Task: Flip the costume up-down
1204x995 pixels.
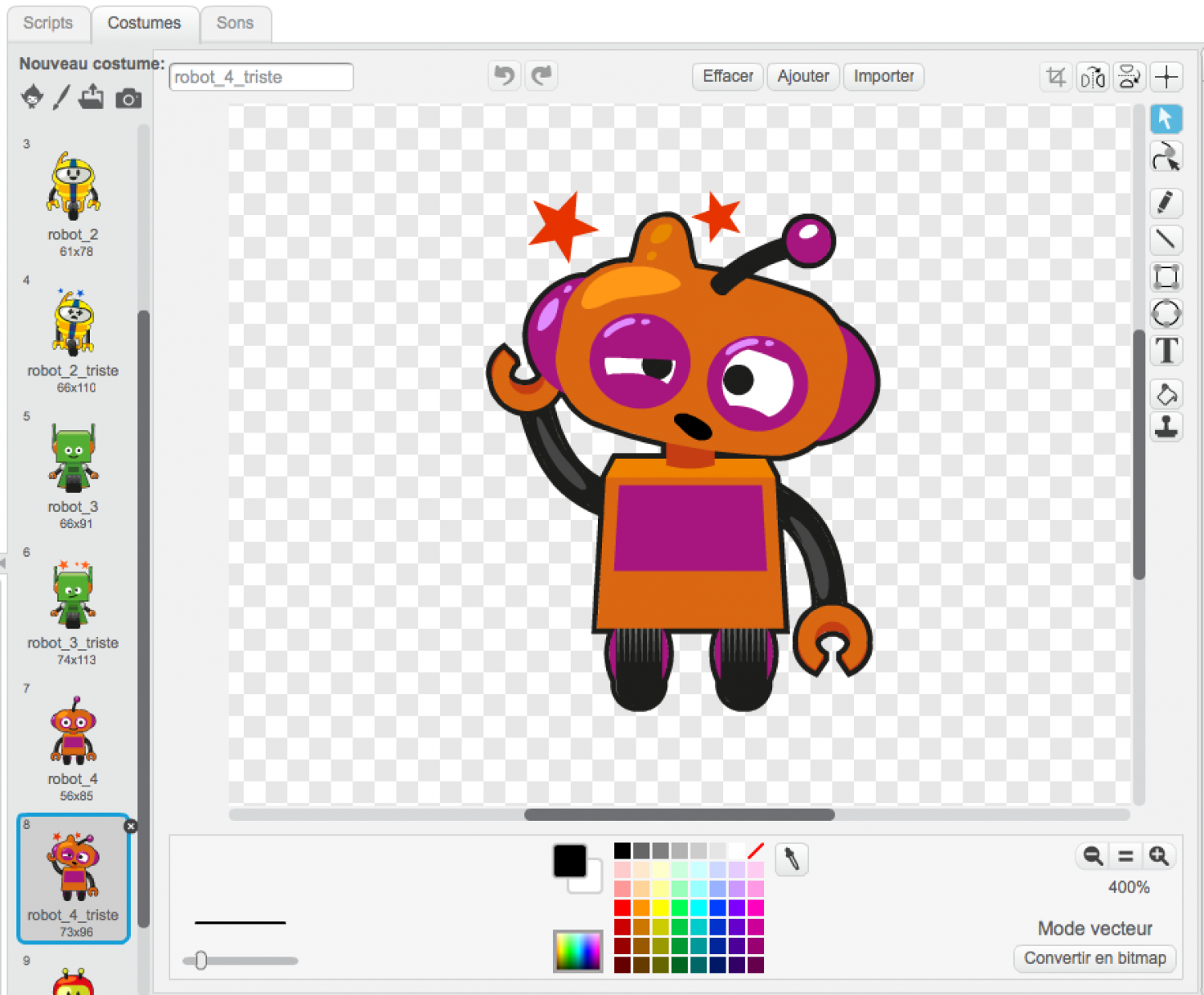Action: 1129,77
